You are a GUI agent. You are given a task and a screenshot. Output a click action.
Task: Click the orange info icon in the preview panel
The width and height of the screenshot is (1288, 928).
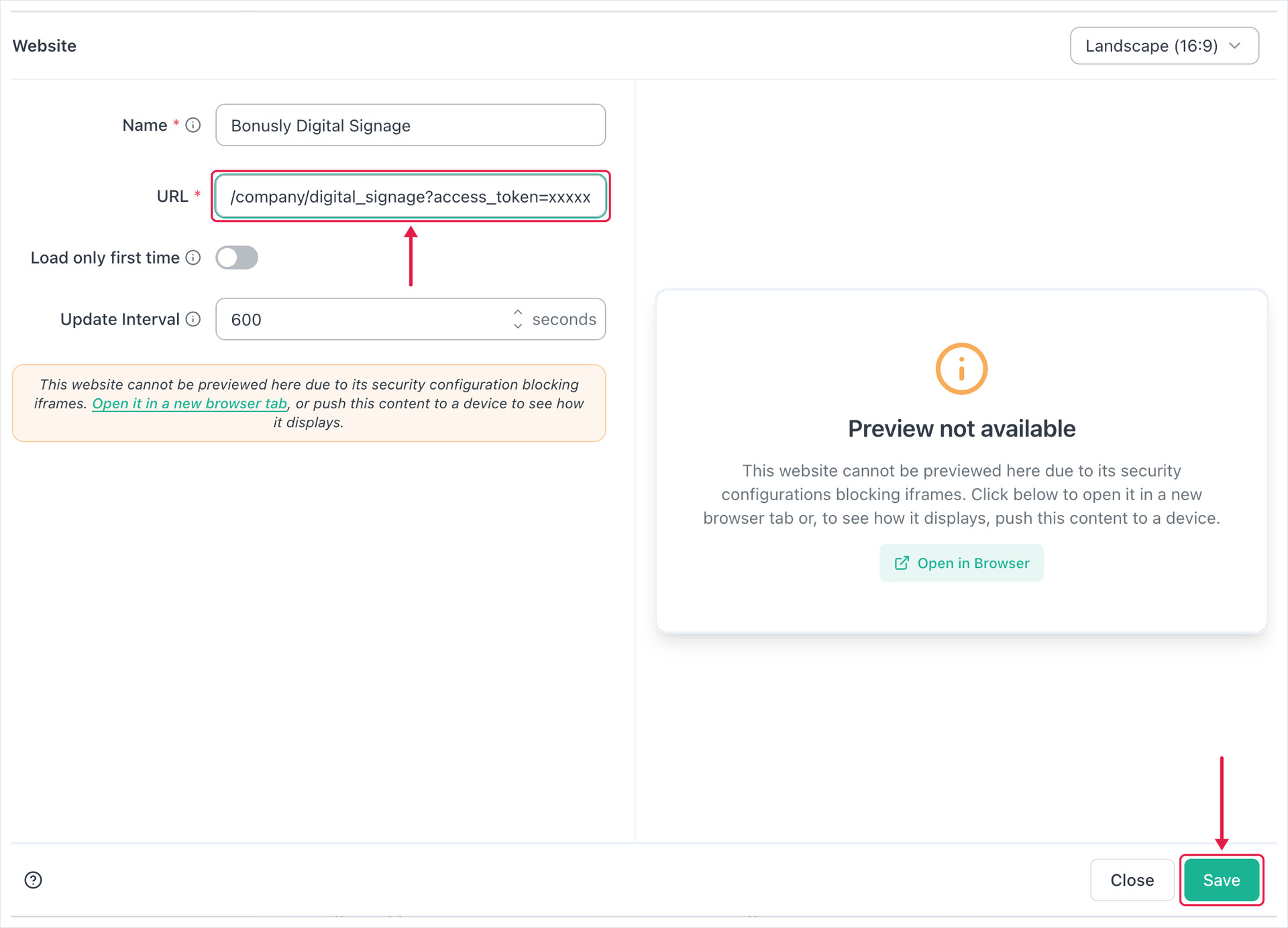point(961,369)
